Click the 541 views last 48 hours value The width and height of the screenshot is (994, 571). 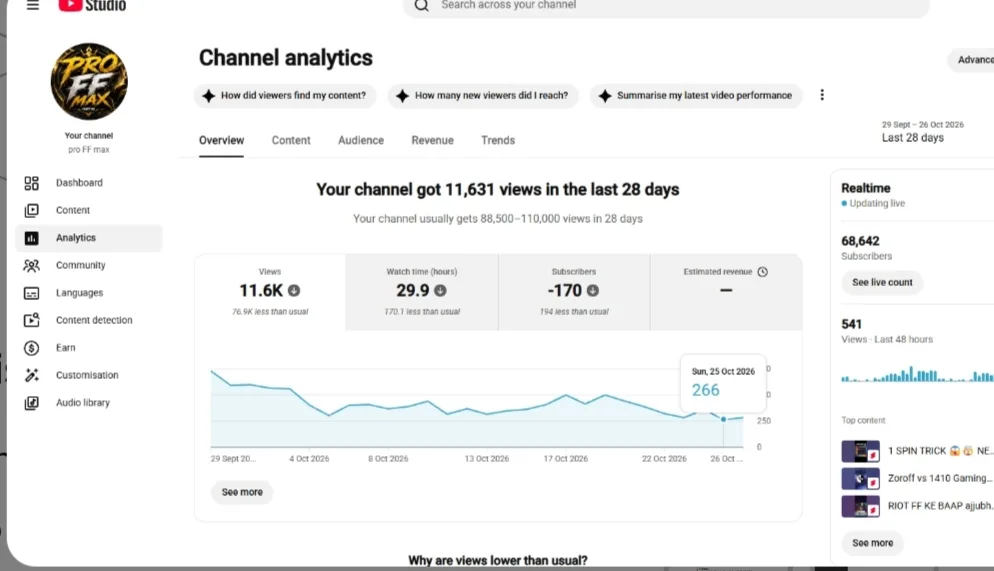pos(851,324)
